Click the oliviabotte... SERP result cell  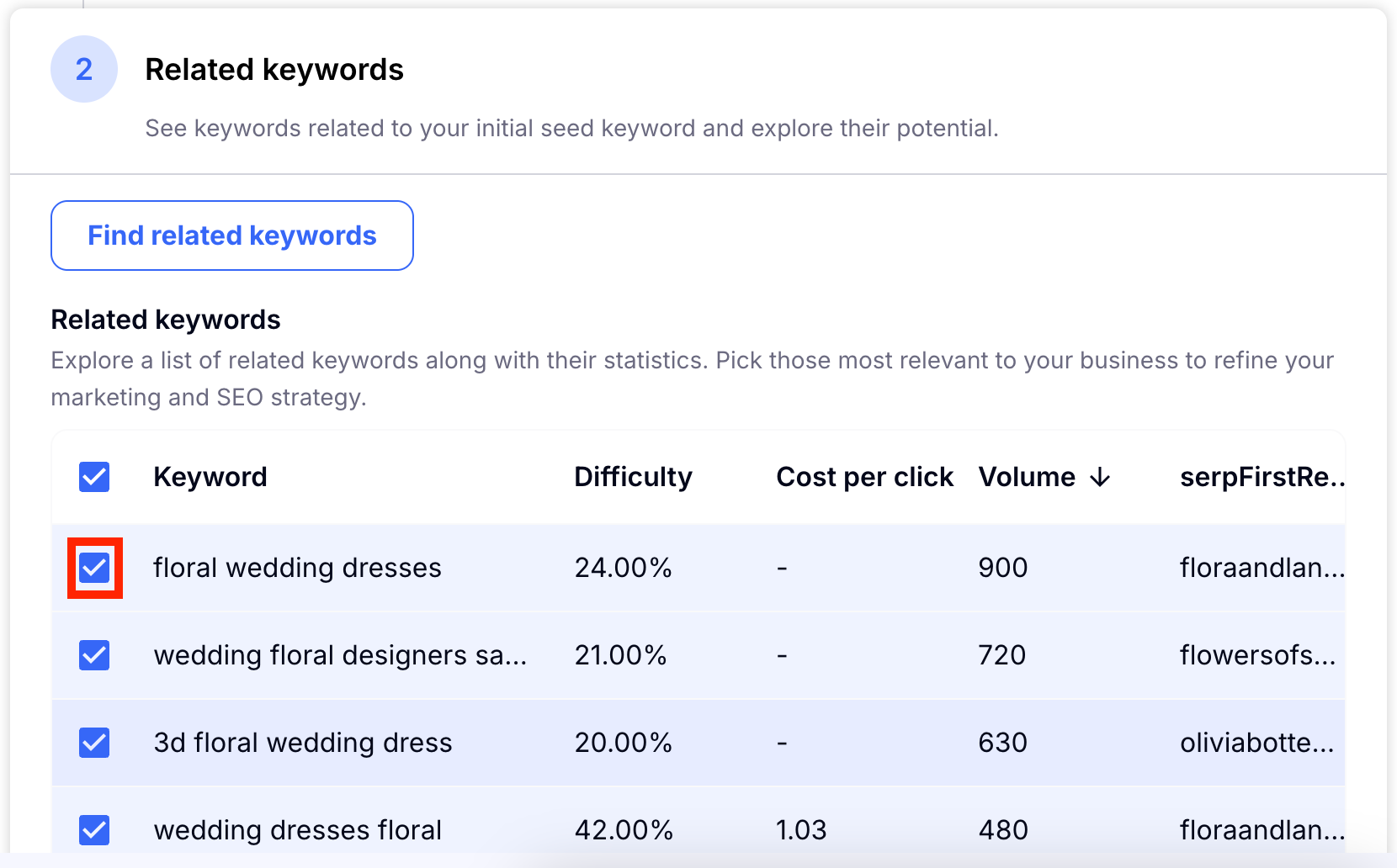[x=1256, y=743]
